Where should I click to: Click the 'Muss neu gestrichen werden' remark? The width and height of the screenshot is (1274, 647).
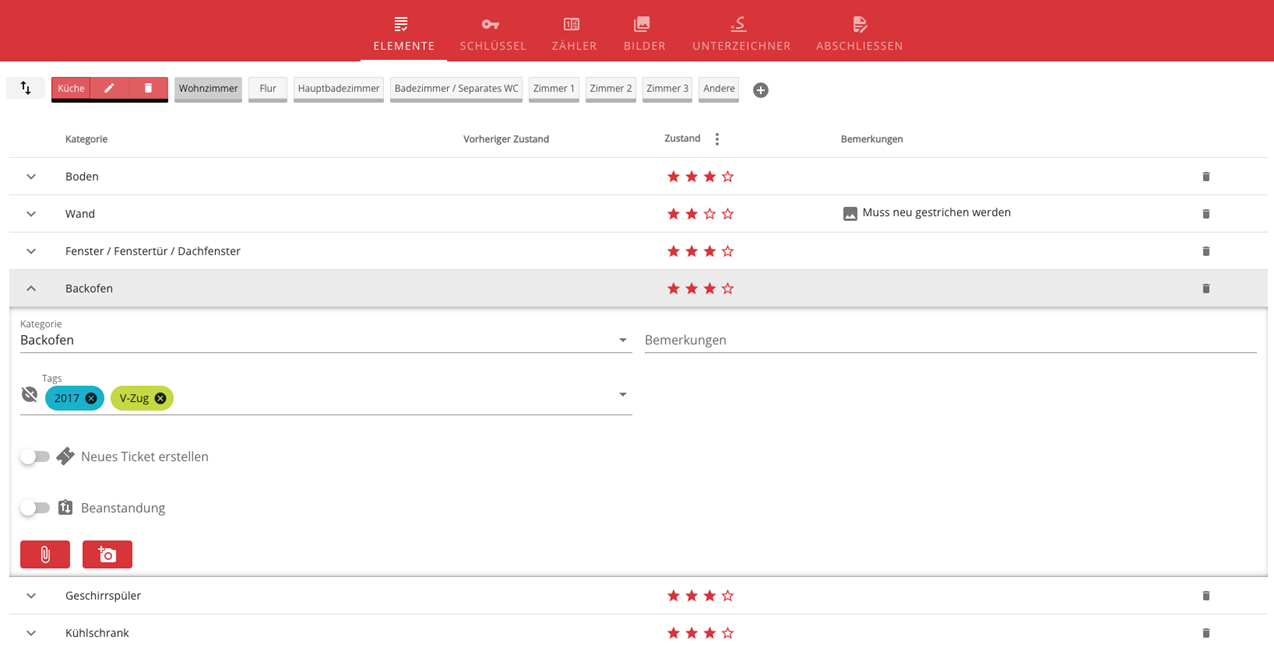pos(936,213)
